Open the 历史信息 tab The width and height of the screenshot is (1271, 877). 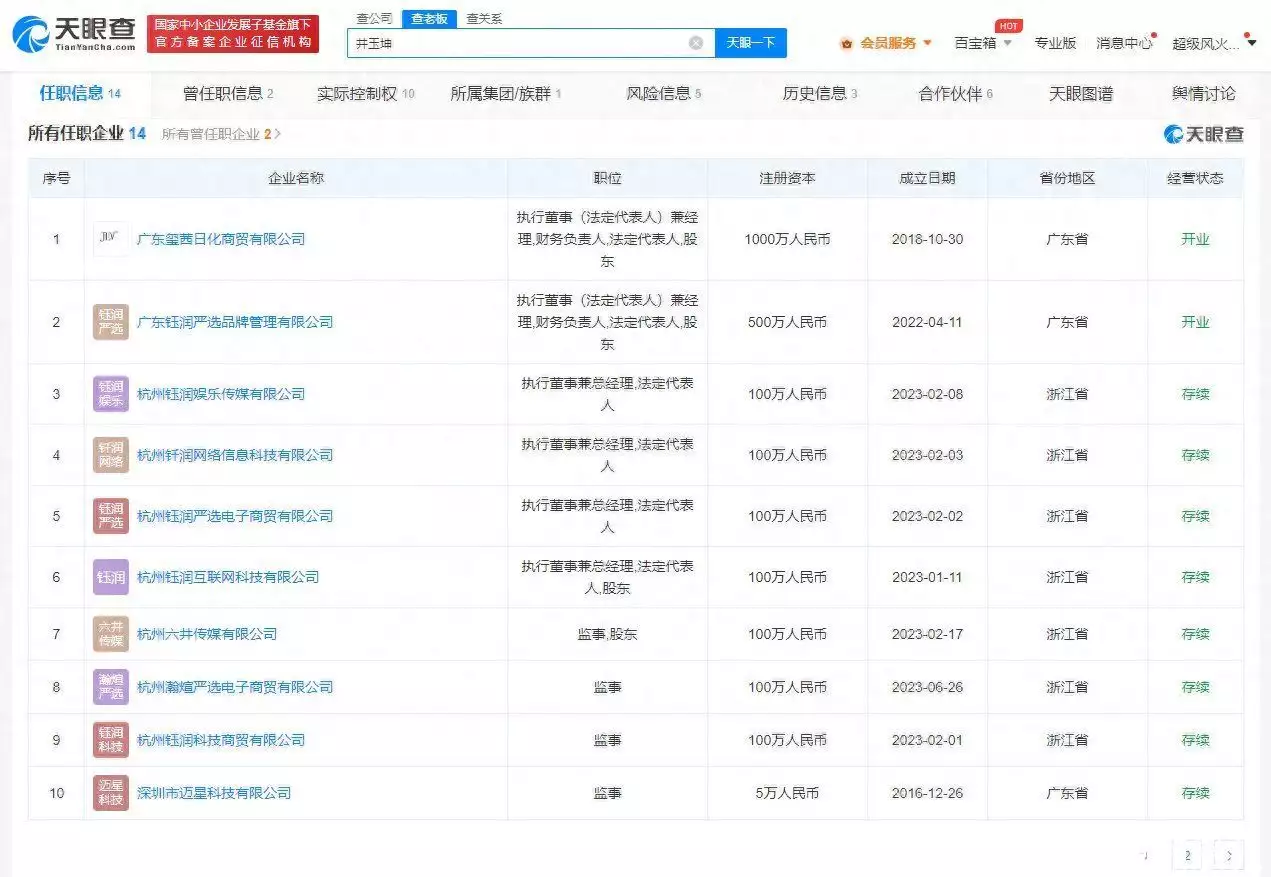(x=820, y=94)
